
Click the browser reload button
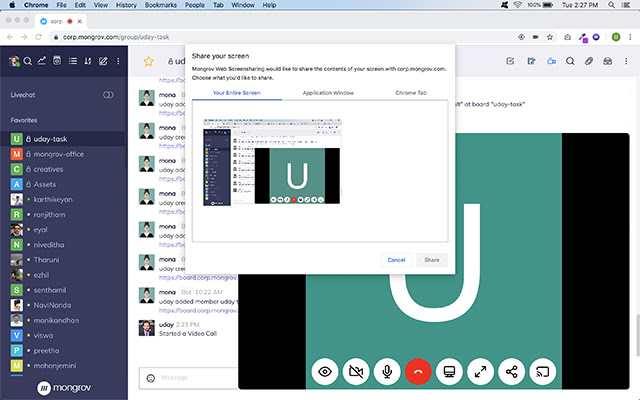click(38, 37)
